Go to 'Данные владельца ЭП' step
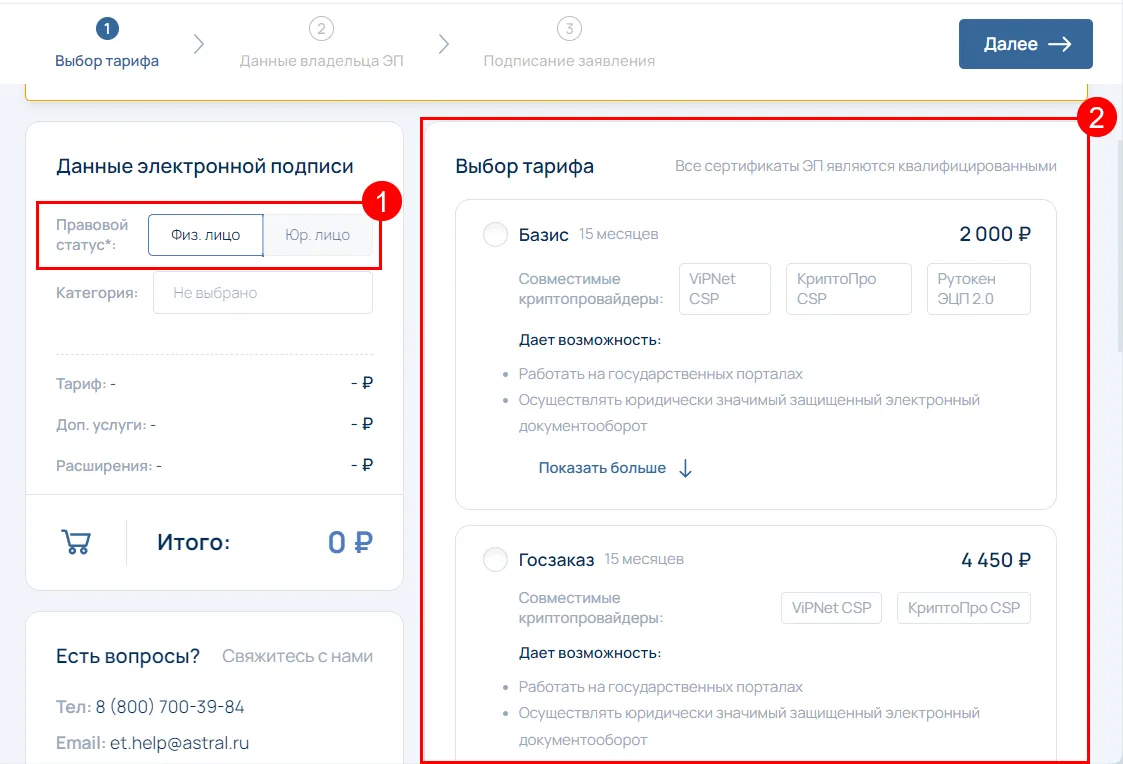This screenshot has height=764, width=1123. click(321, 61)
